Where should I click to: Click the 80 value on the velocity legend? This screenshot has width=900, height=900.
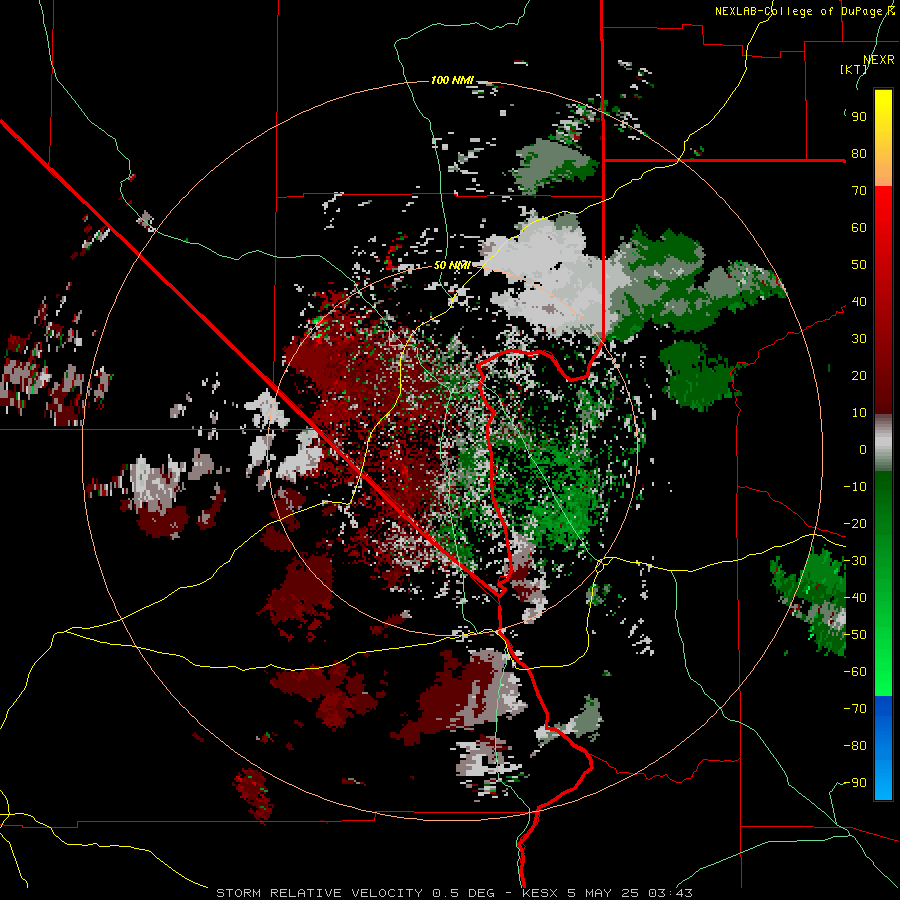coord(859,154)
